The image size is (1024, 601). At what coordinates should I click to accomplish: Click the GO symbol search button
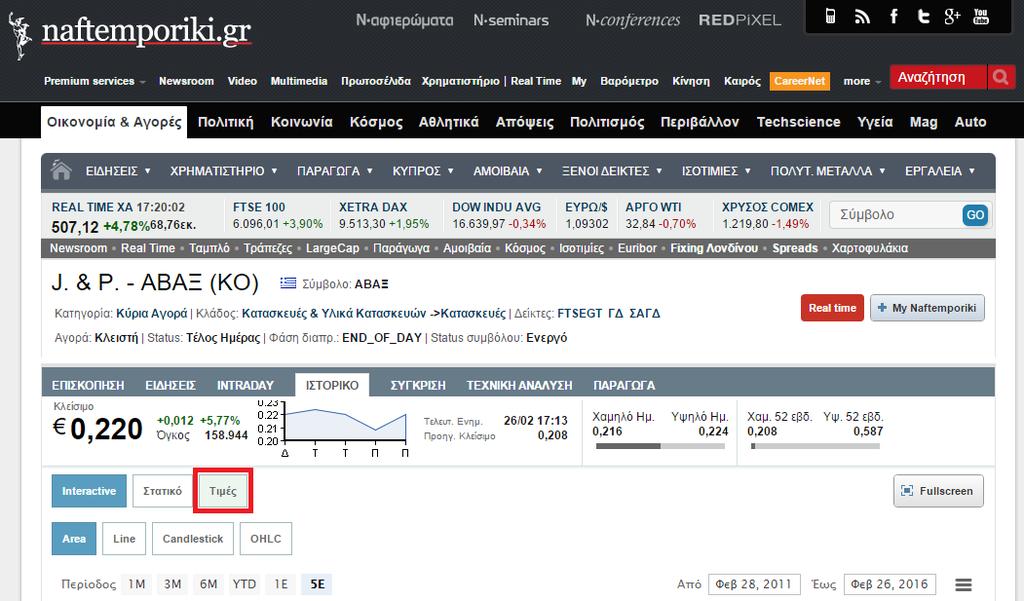tap(975, 215)
